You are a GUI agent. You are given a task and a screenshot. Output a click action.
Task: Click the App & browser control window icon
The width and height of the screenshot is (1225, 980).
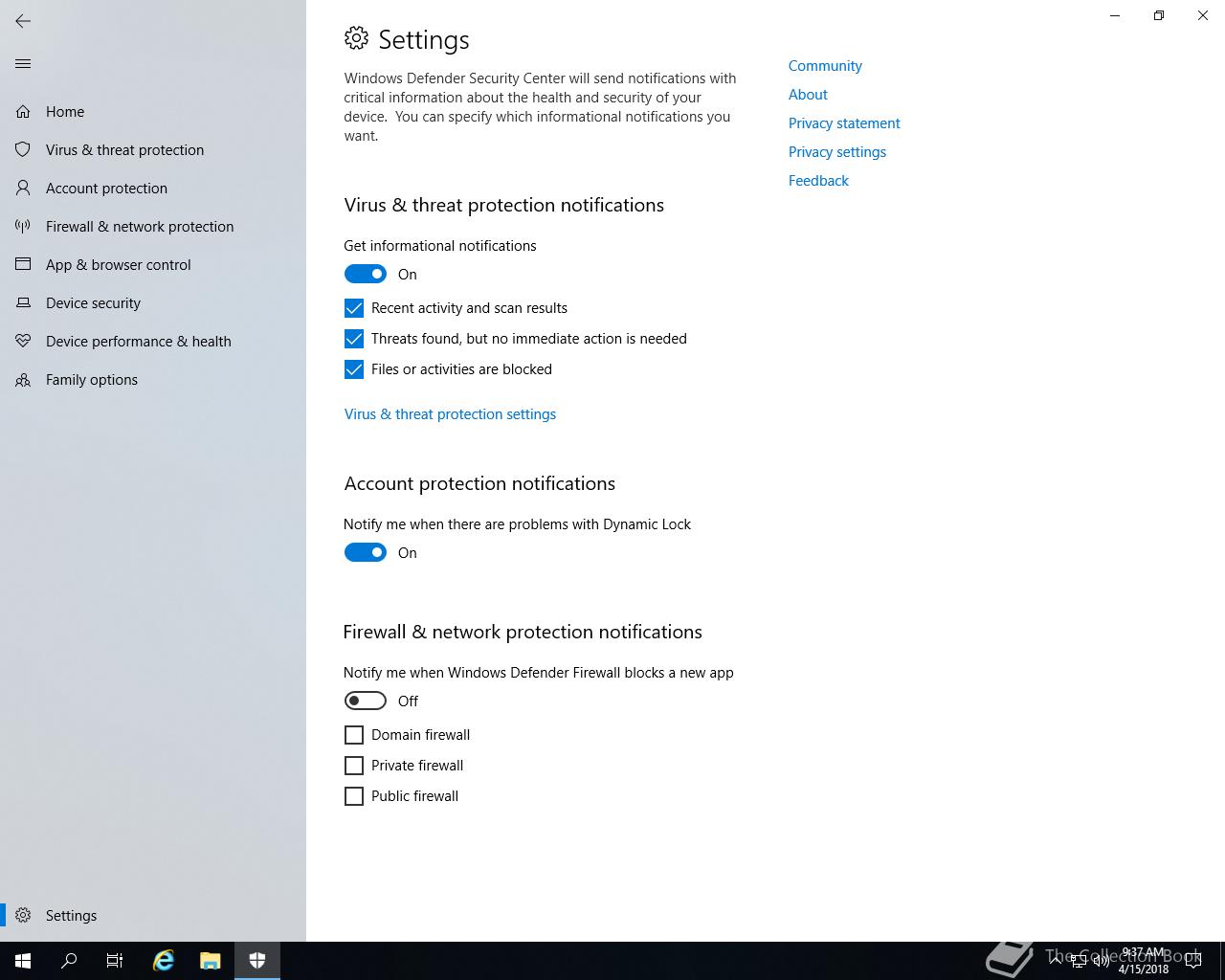(23, 265)
